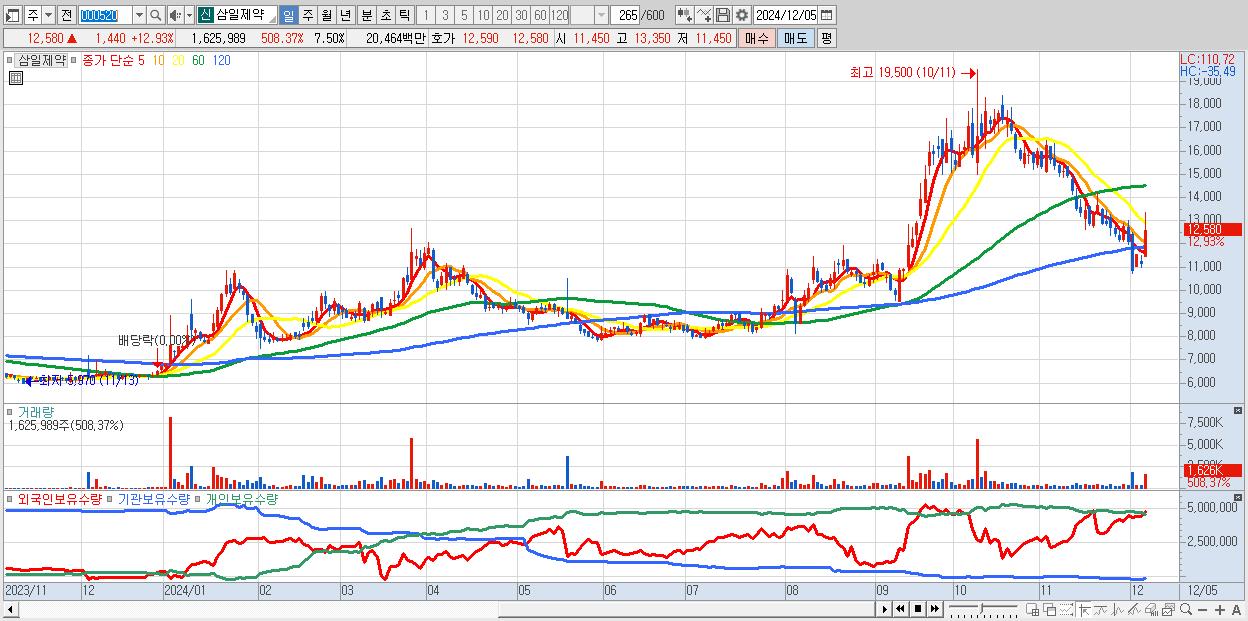Click the panel layout icon at top-left

[x=13, y=15]
